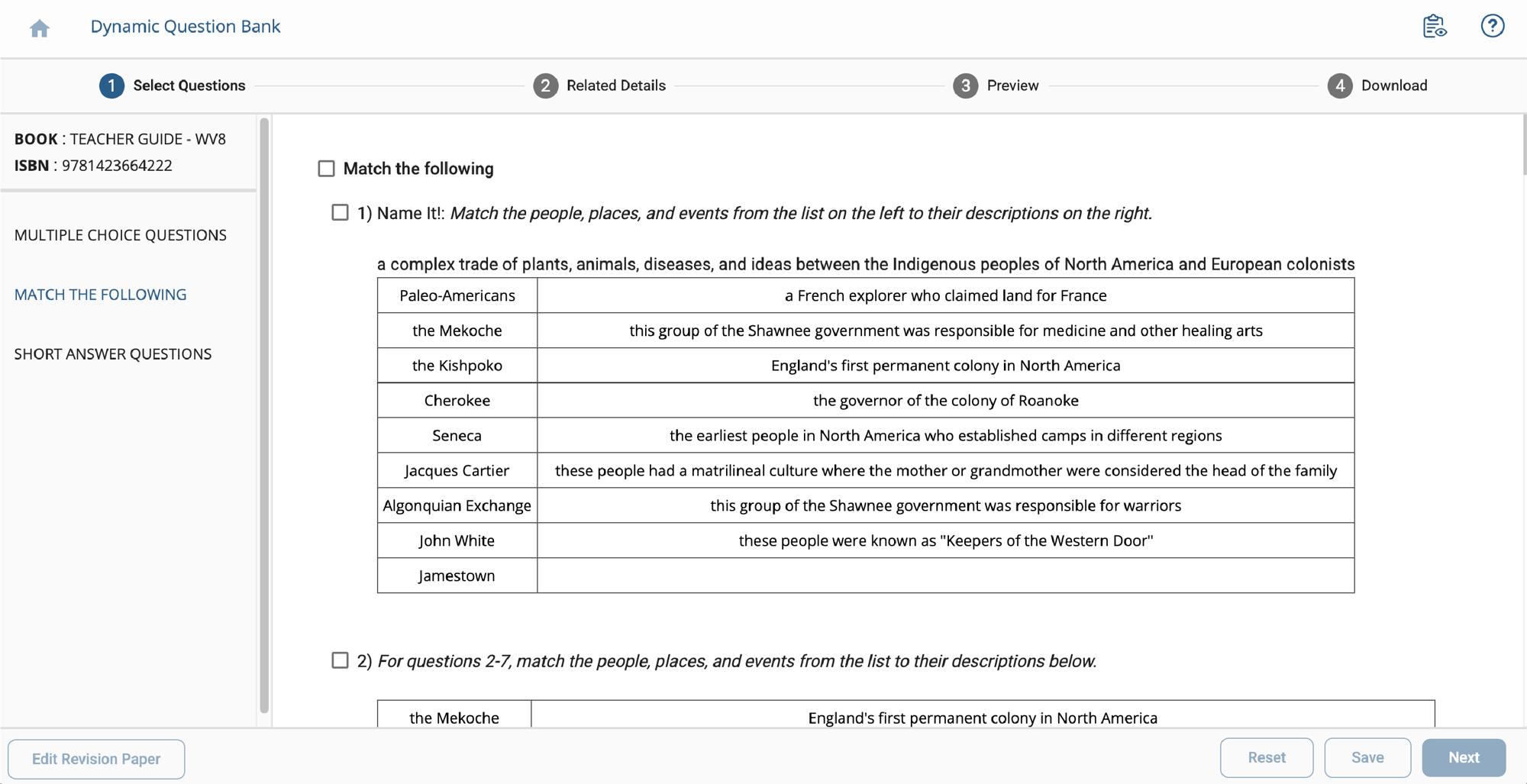Click the Save button
The height and width of the screenshot is (784, 1527).
click(1367, 757)
